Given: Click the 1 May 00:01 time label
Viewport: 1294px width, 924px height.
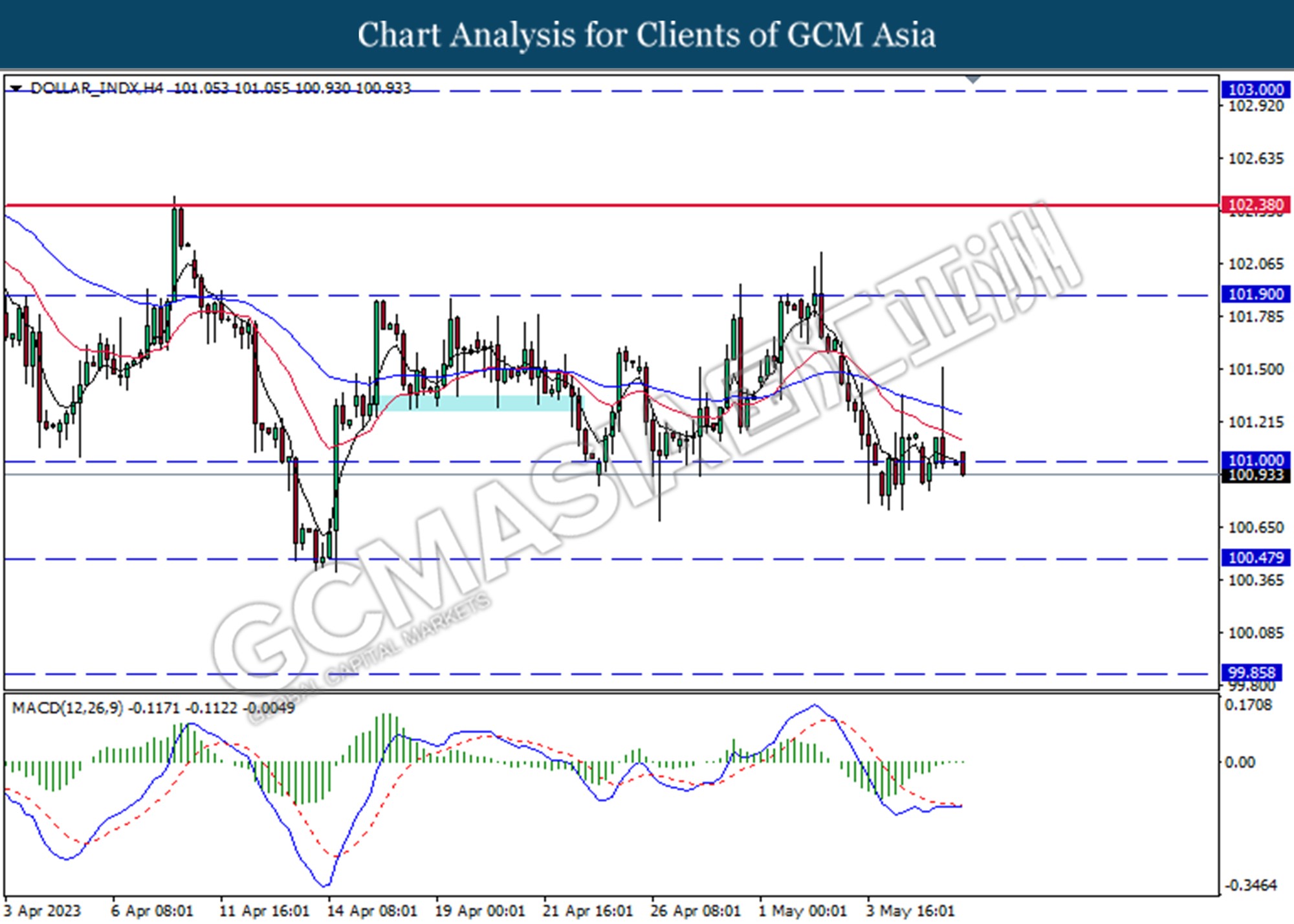Looking at the screenshot, I should (x=802, y=911).
